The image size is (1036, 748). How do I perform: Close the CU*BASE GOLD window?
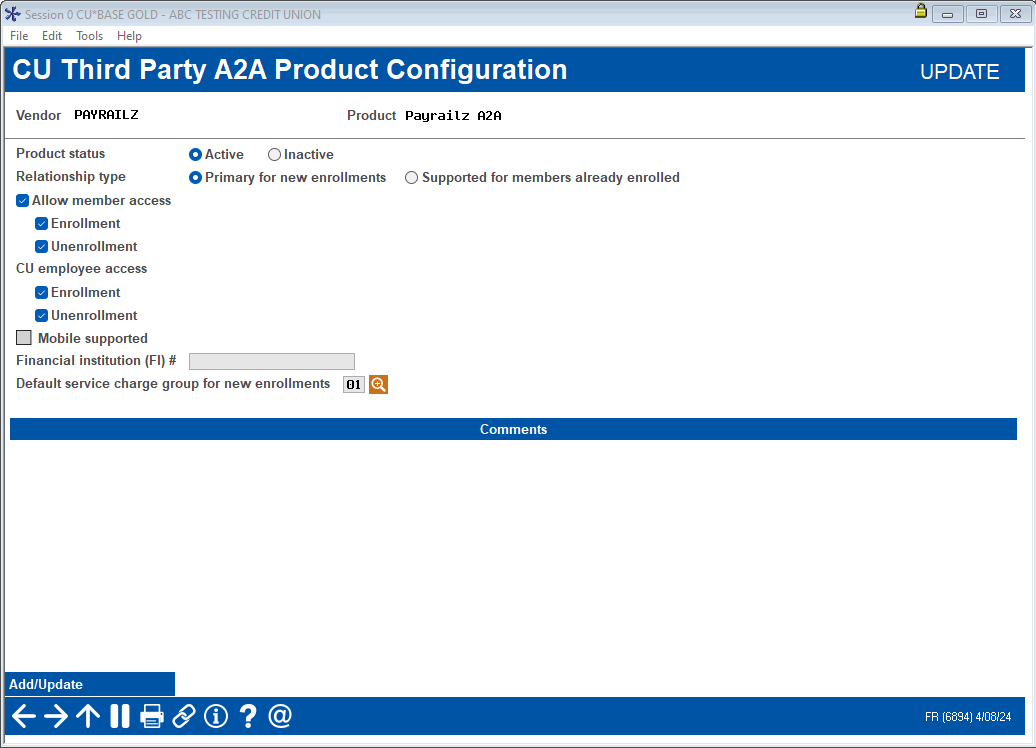coord(1016,14)
